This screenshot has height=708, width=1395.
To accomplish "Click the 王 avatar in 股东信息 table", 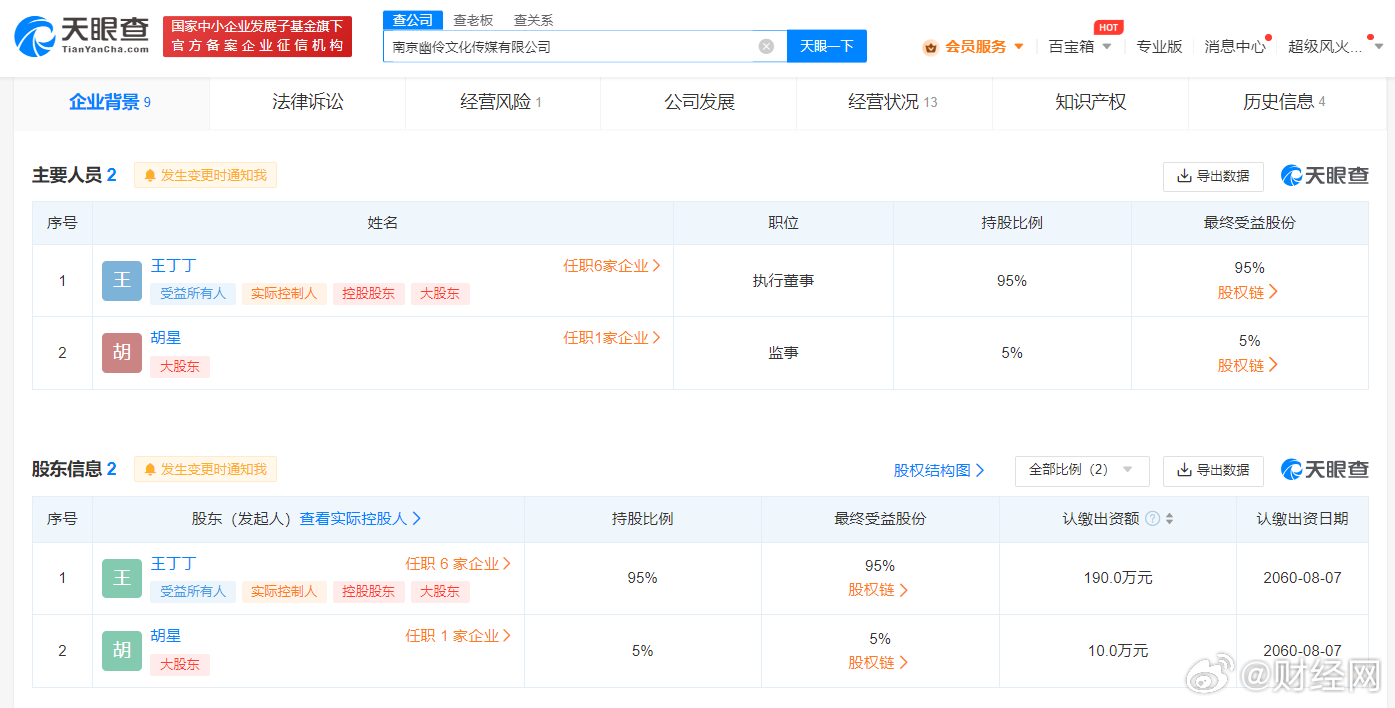I will 122,578.
